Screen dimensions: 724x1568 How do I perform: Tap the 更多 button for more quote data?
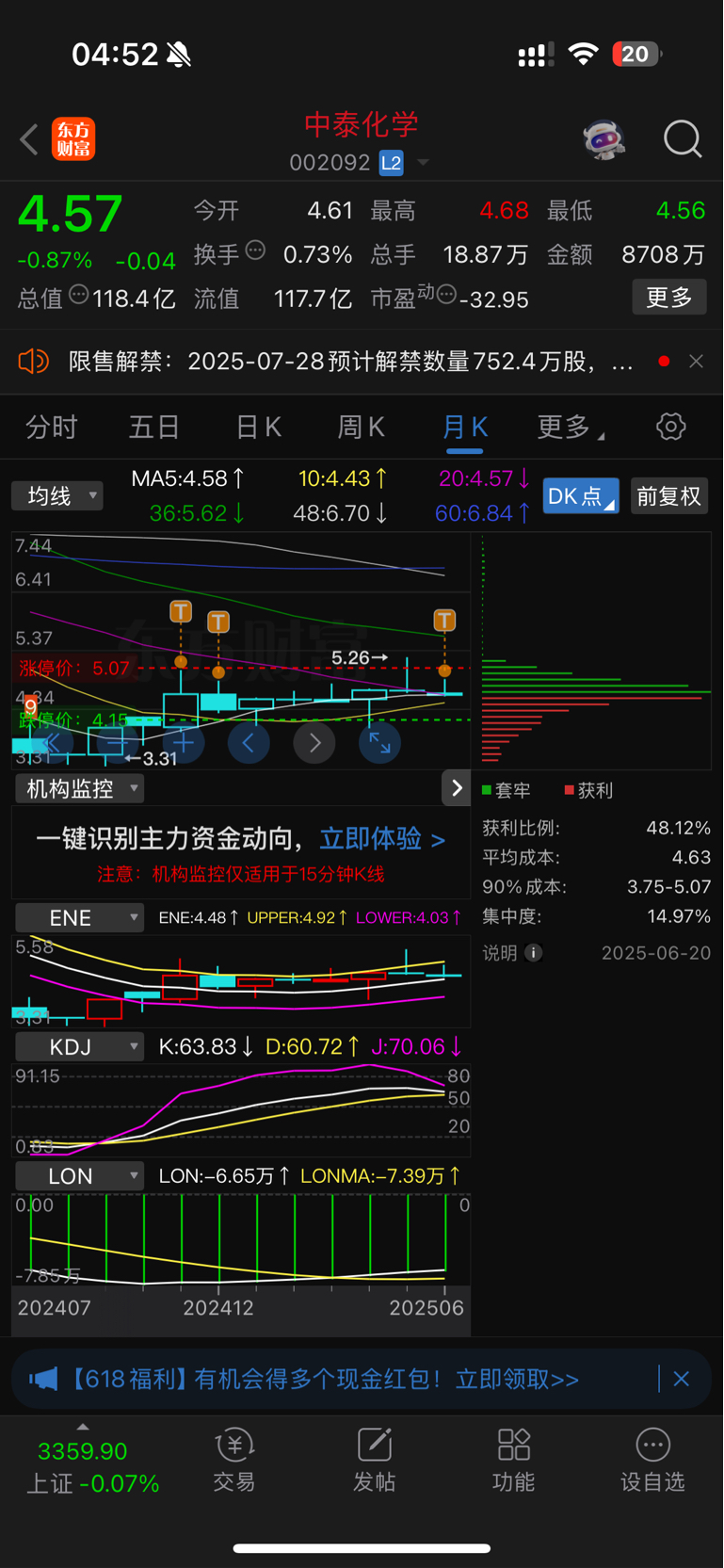(x=669, y=298)
